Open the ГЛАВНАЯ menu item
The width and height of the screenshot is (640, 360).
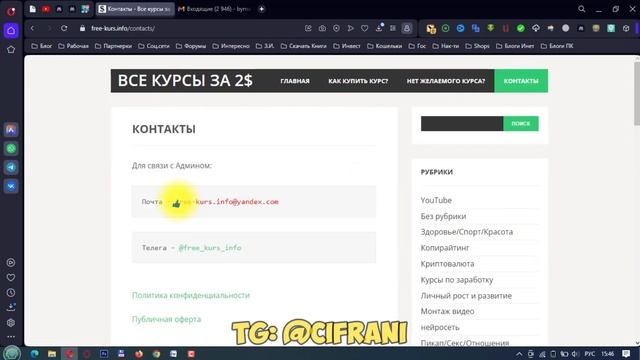tap(295, 81)
